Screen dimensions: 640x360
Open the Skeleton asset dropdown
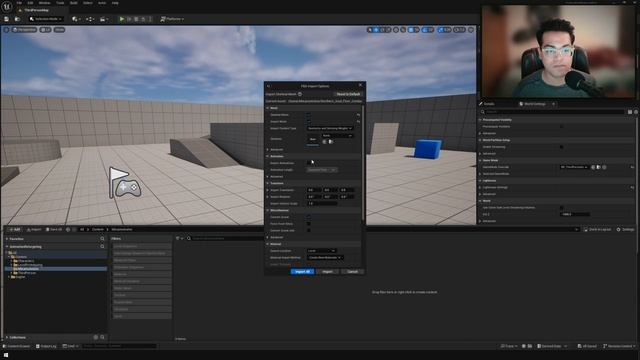coord(338,136)
